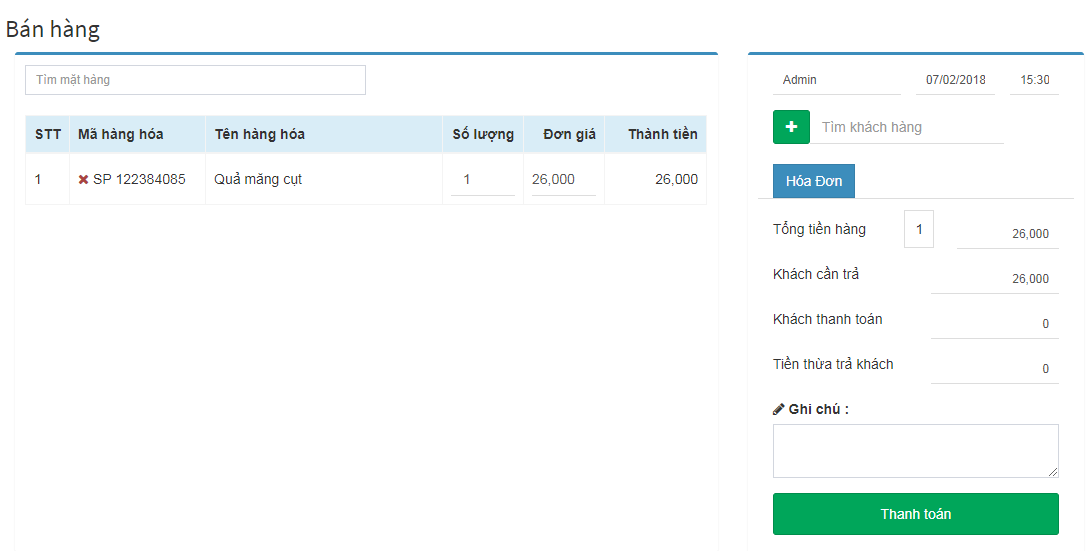Click the Khách thanh toán amount field

pos(995,324)
